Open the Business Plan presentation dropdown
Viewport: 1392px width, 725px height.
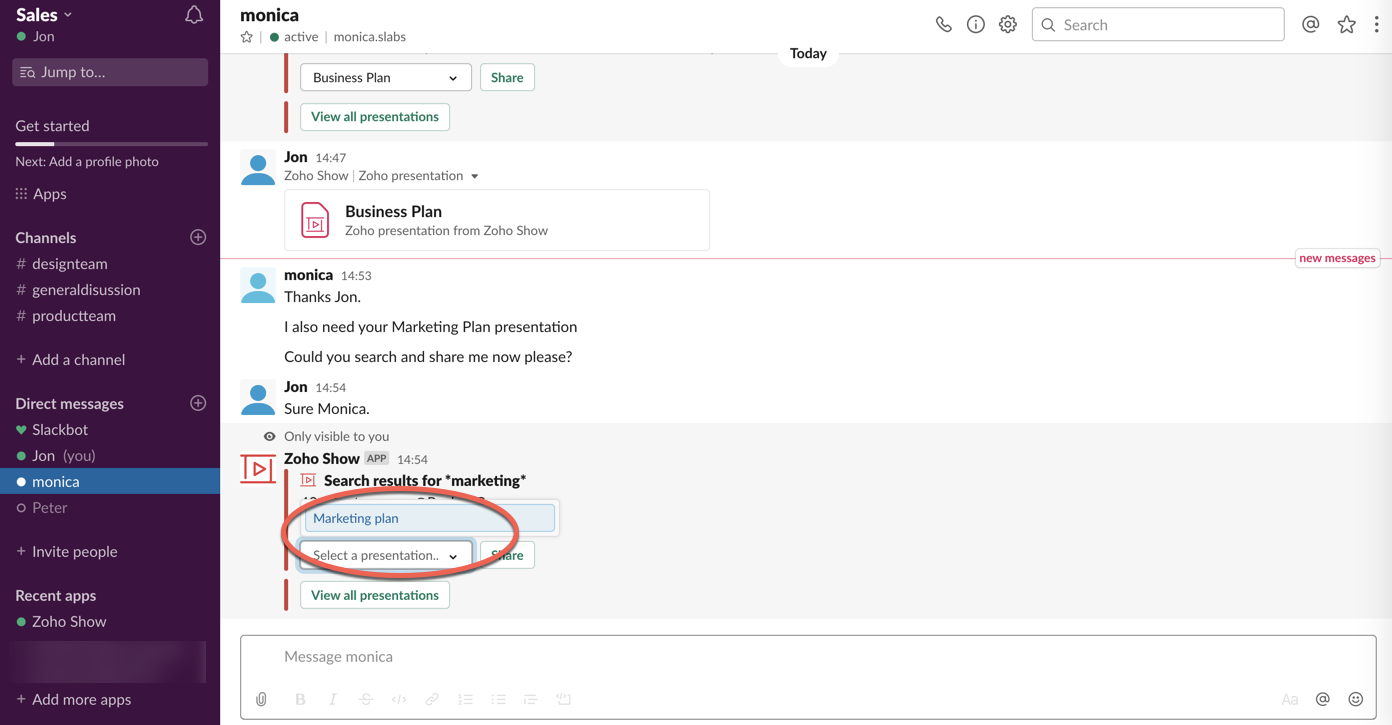tap(385, 77)
